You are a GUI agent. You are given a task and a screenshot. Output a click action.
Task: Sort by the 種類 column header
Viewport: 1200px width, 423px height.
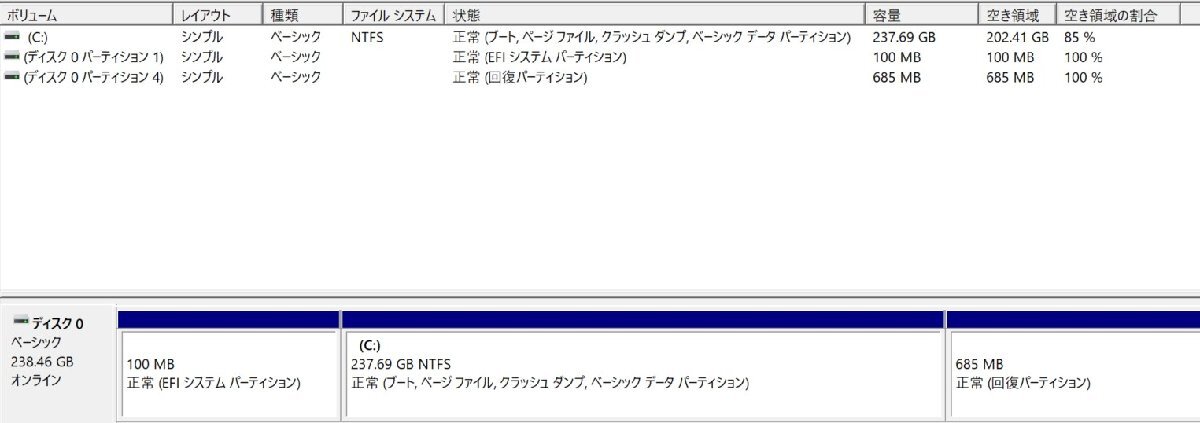pyautogui.click(x=304, y=15)
